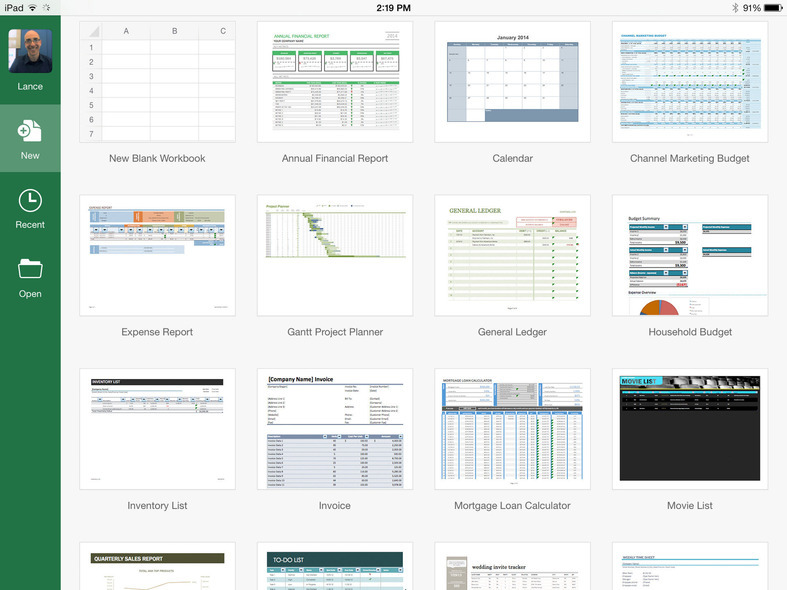Viewport: 787px width, 590px height.
Task: Tap the Bluetooth icon in status bar
Action: pos(734,8)
